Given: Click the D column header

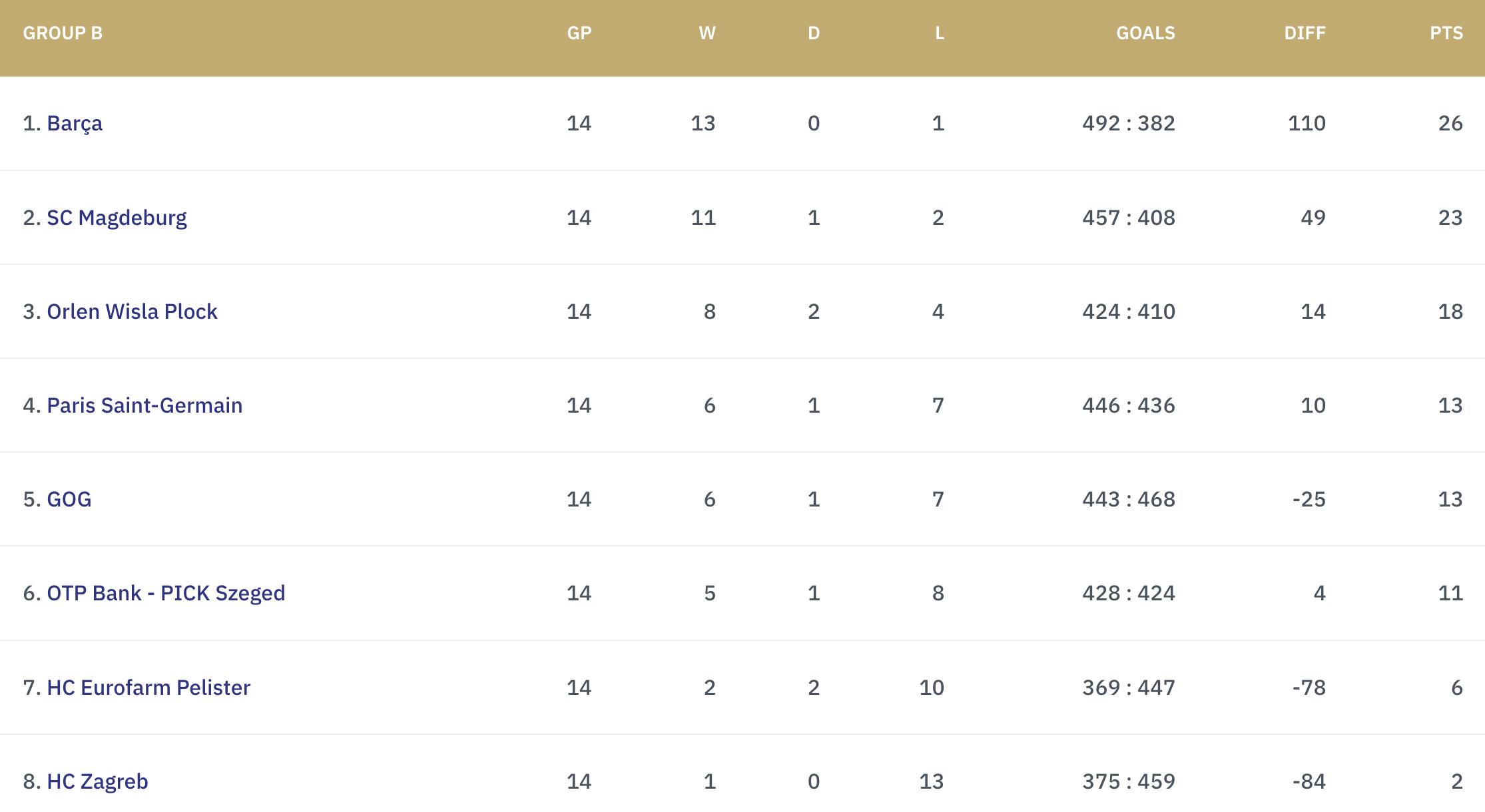Looking at the screenshot, I should pyautogui.click(x=814, y=33).
